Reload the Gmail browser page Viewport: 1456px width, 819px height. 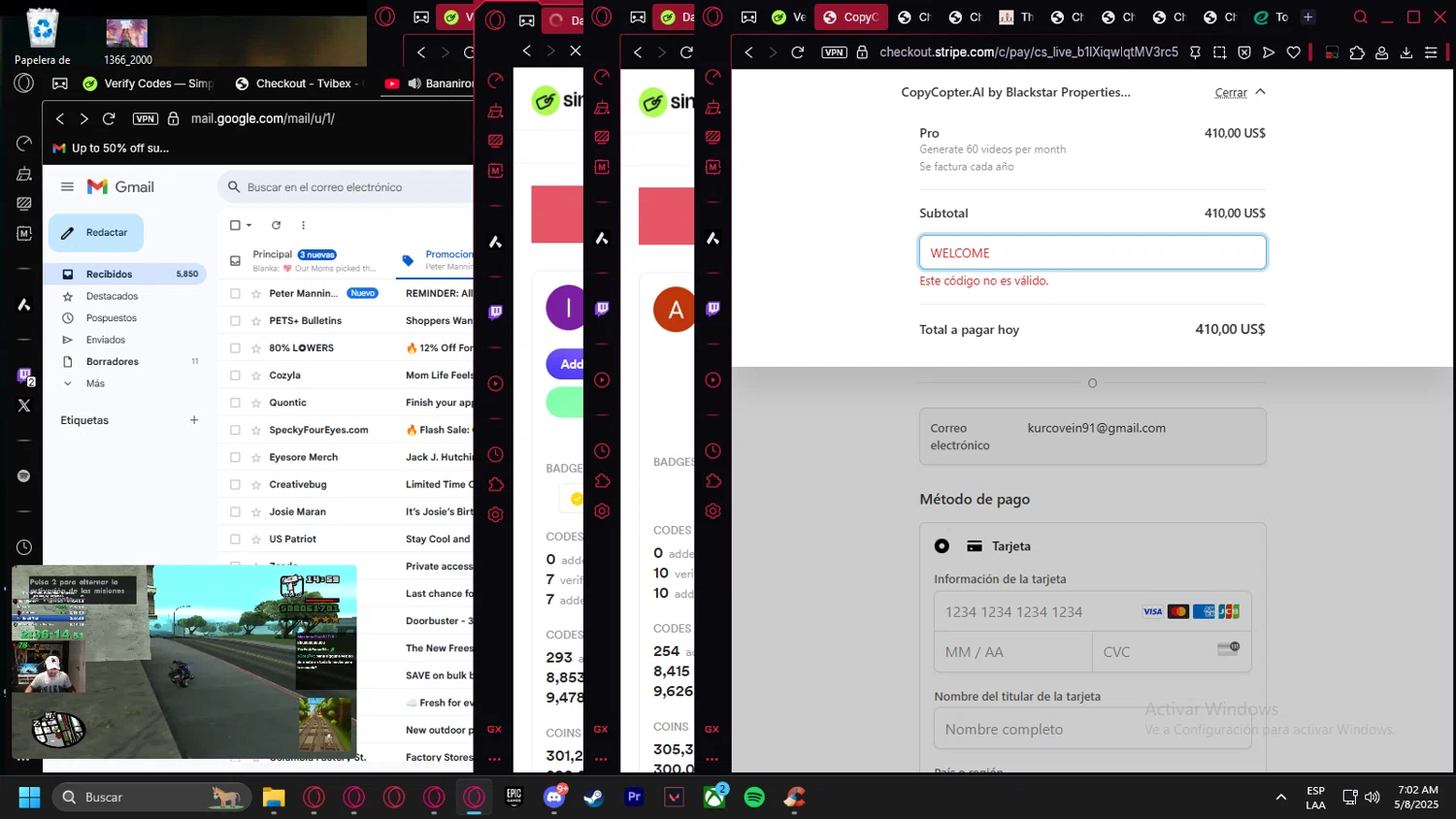click(109, 118)
